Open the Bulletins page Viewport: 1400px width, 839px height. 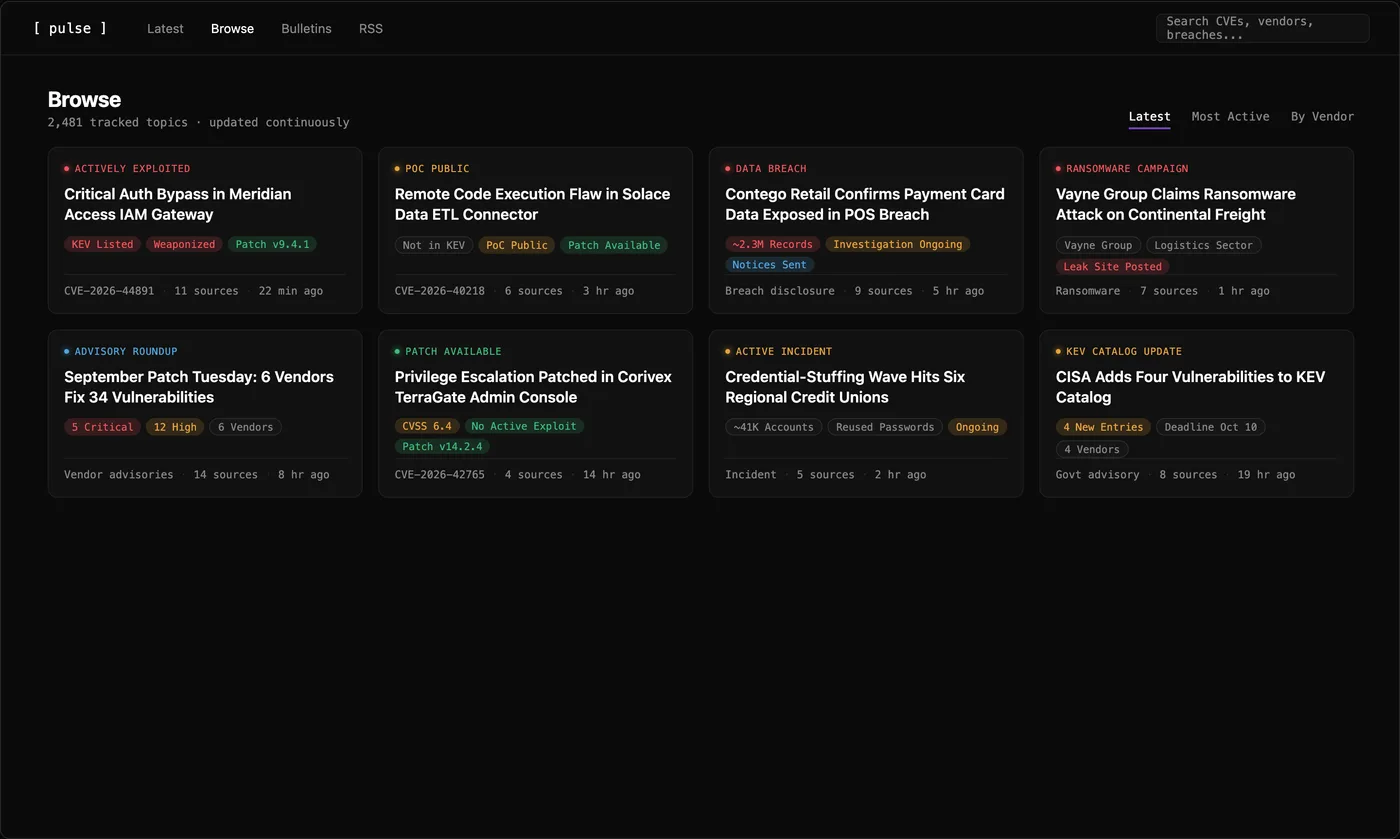[306, 28]
